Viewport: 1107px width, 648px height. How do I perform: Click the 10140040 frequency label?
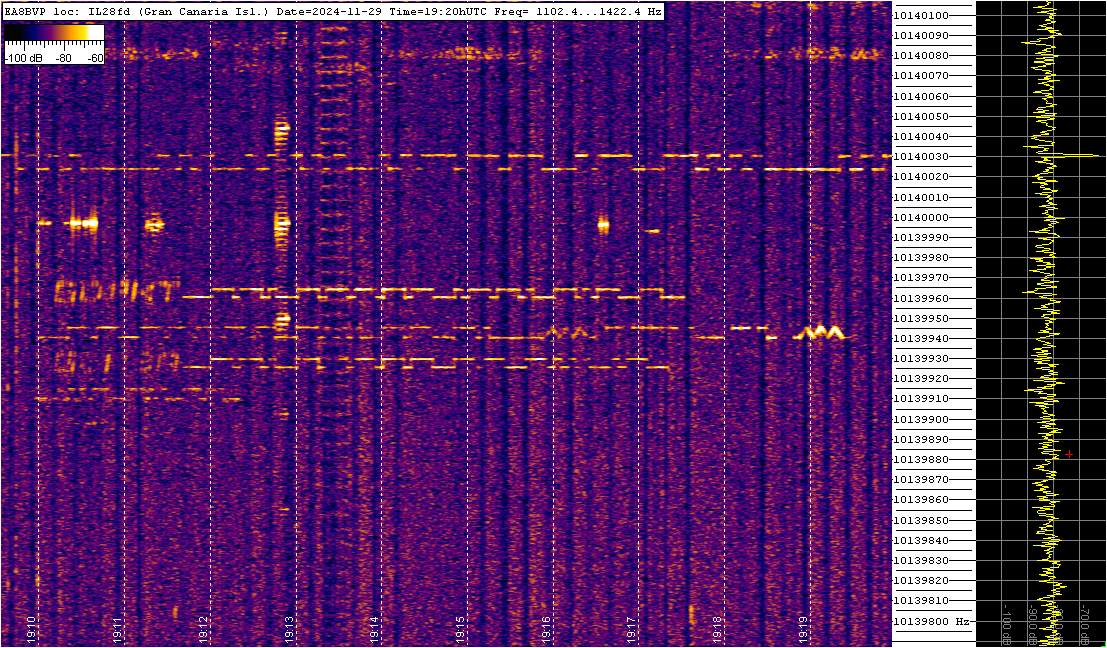click(921, 136)
